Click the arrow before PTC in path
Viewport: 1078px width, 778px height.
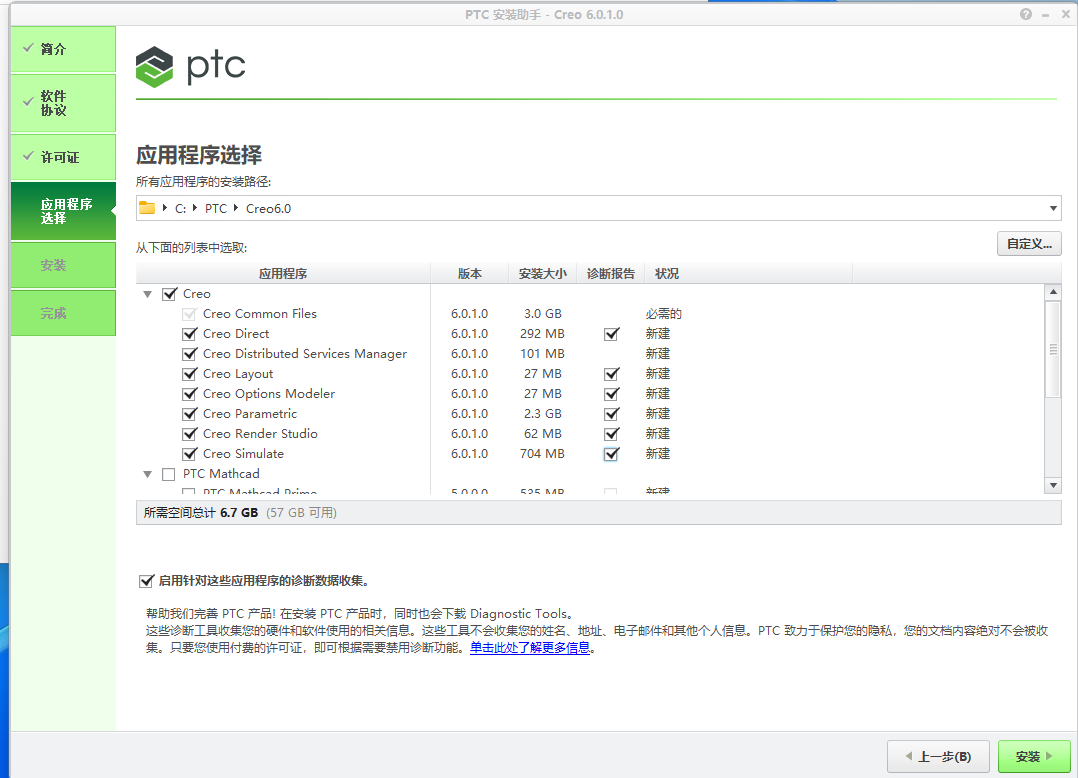click(x=195, y=208)
